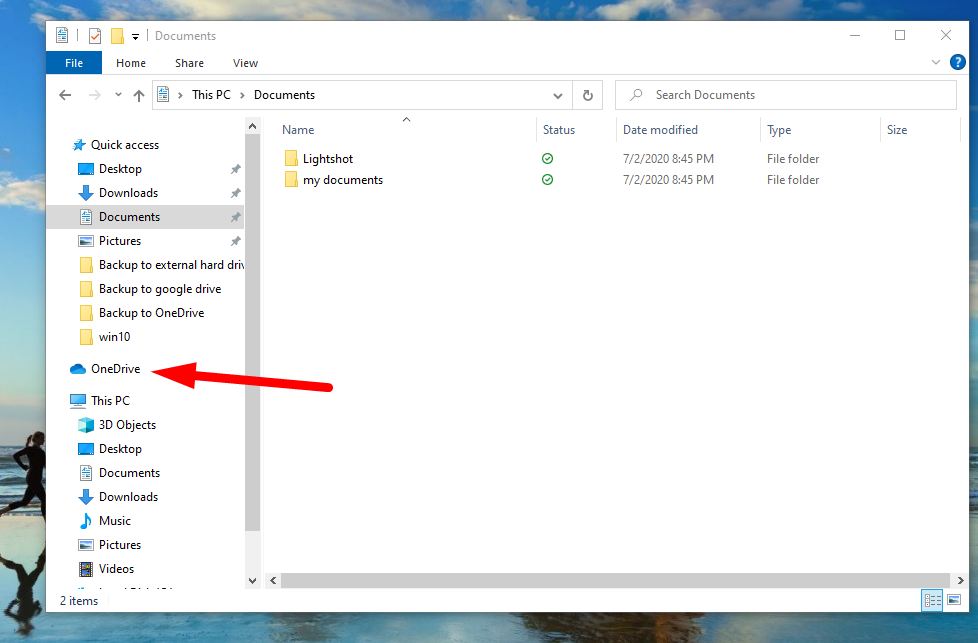
Task: Switch to the View ribbon tab
Action: coord(245,63)
